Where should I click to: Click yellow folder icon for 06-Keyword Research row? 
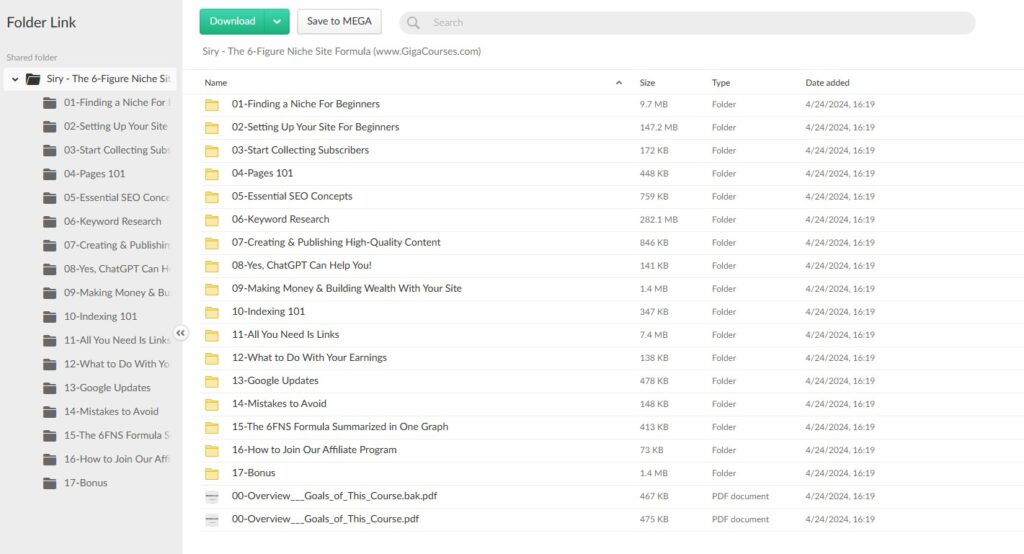coord(212,220)
